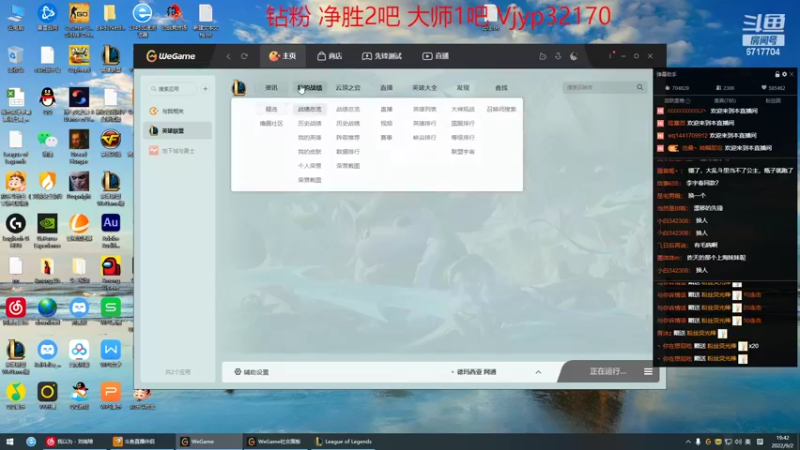The height and width of the screenshot is (450, 800).
Task: Open 辅助设置 settings at bottom
Action: (x=252, y=372)
